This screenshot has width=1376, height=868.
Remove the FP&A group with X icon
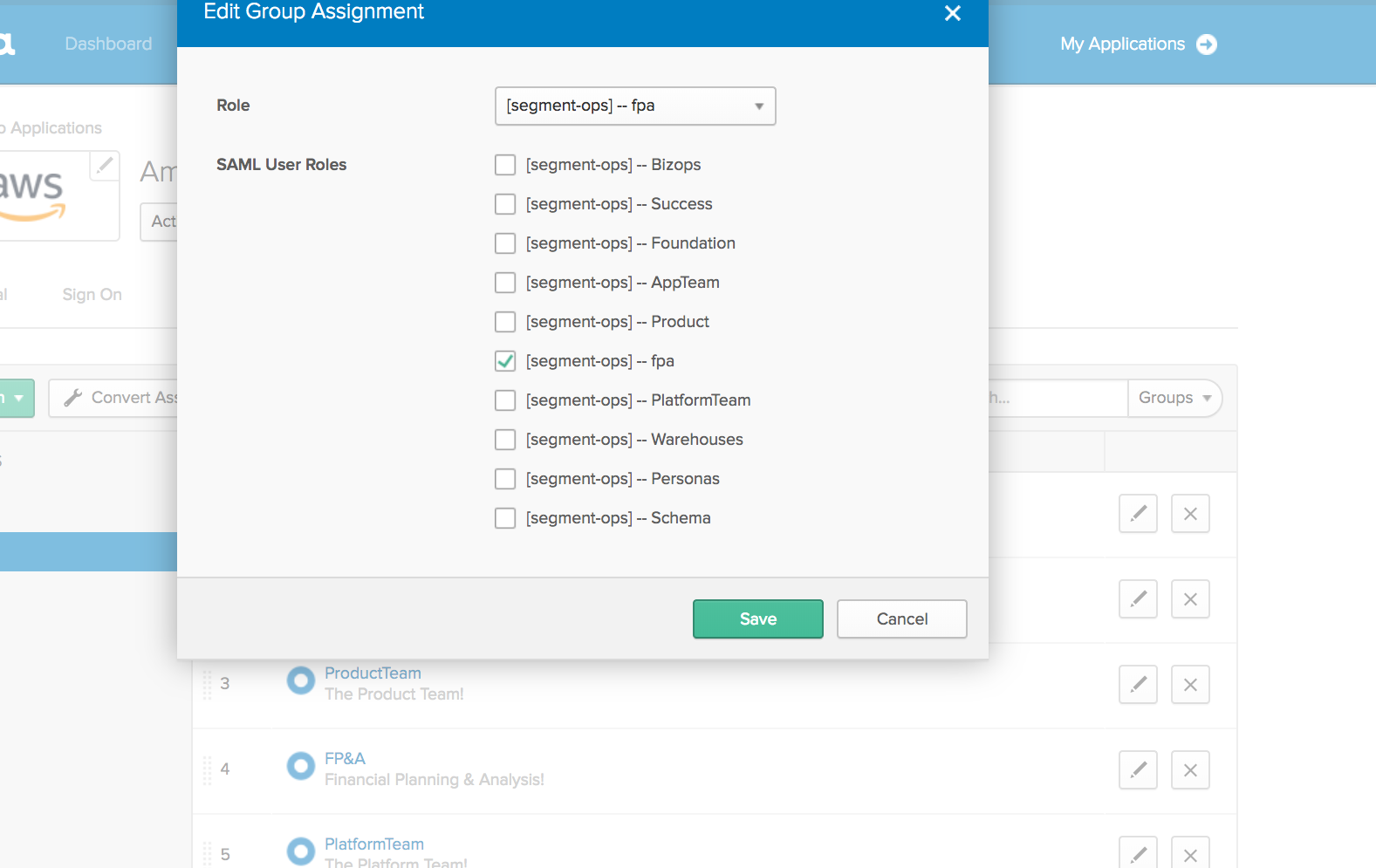tap(1189, 770)
